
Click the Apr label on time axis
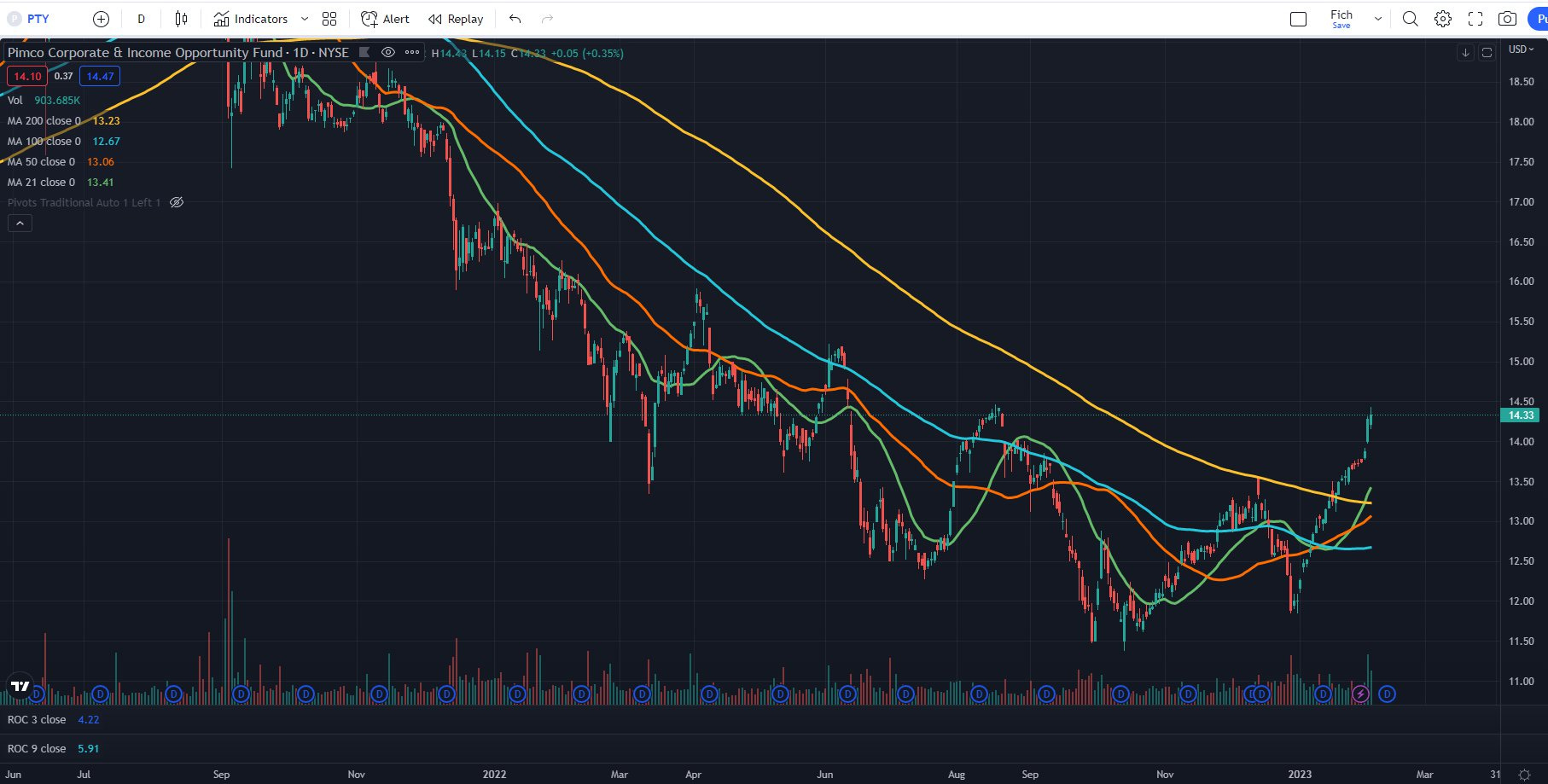[693, 775]
